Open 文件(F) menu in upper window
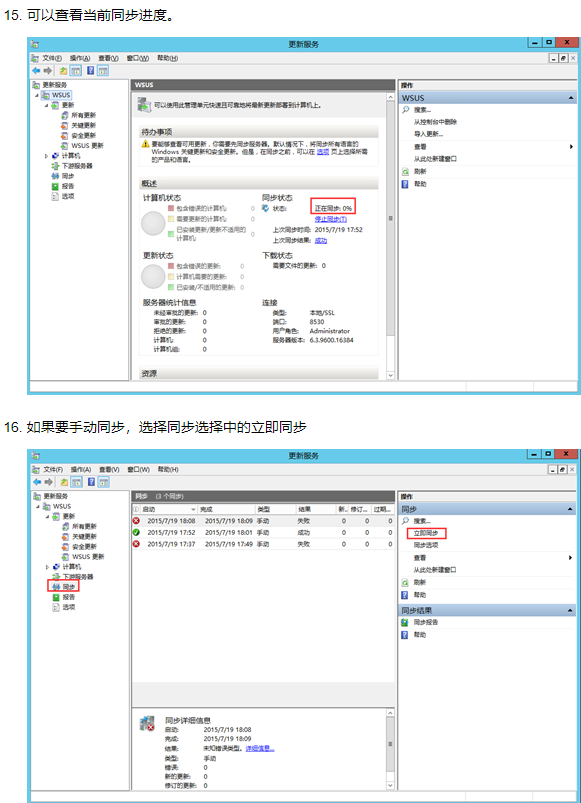The height and width of the screenshot is (803, 581). pos(52,58)
